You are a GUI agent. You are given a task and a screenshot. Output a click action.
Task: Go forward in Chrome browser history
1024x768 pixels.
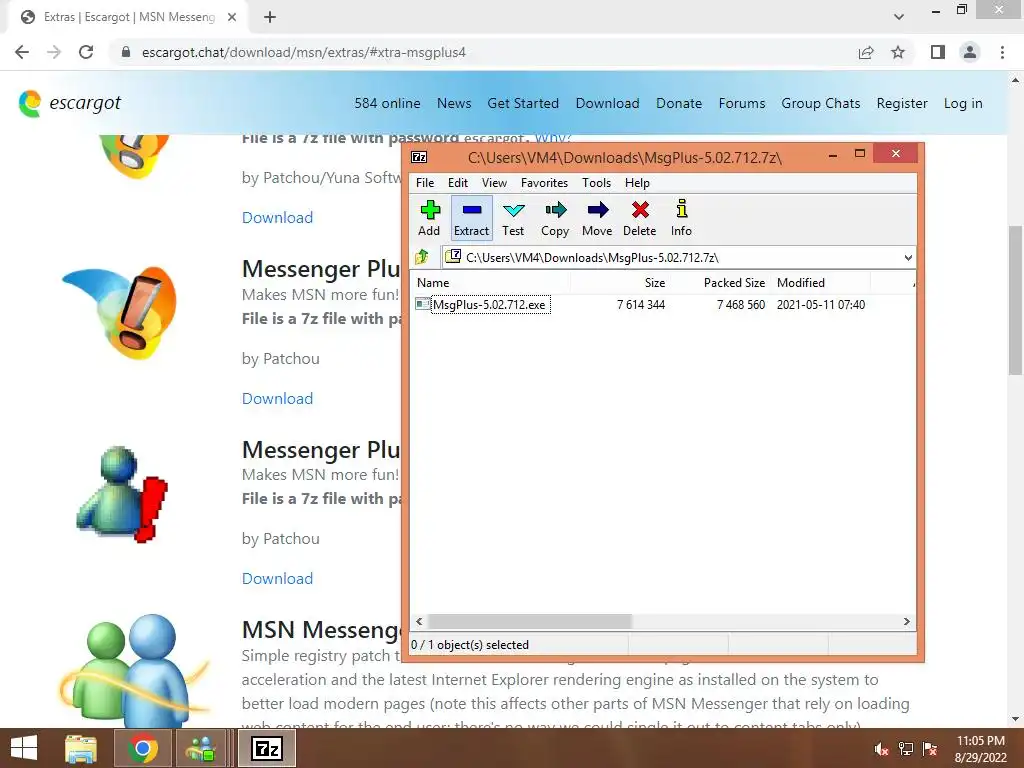click(x=54, y=52)
